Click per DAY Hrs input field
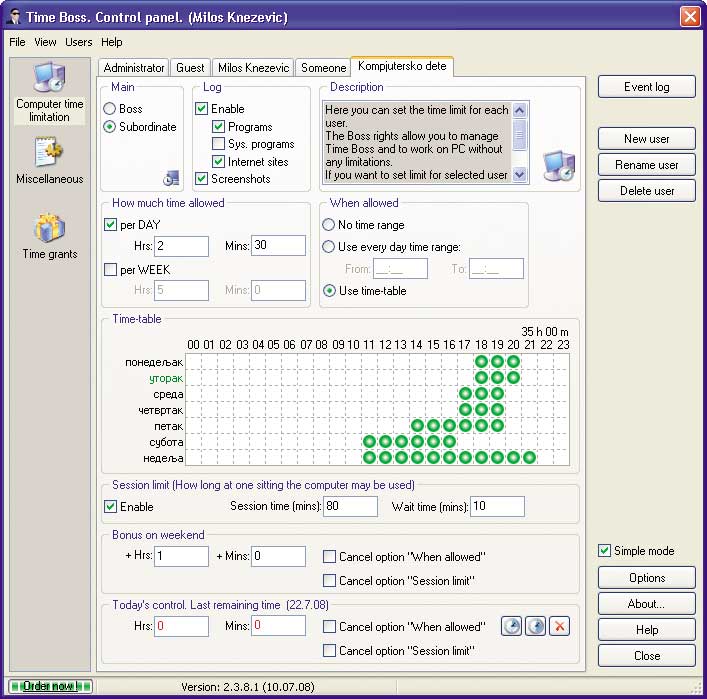This screenshot has width=707, height=699. 181,246
